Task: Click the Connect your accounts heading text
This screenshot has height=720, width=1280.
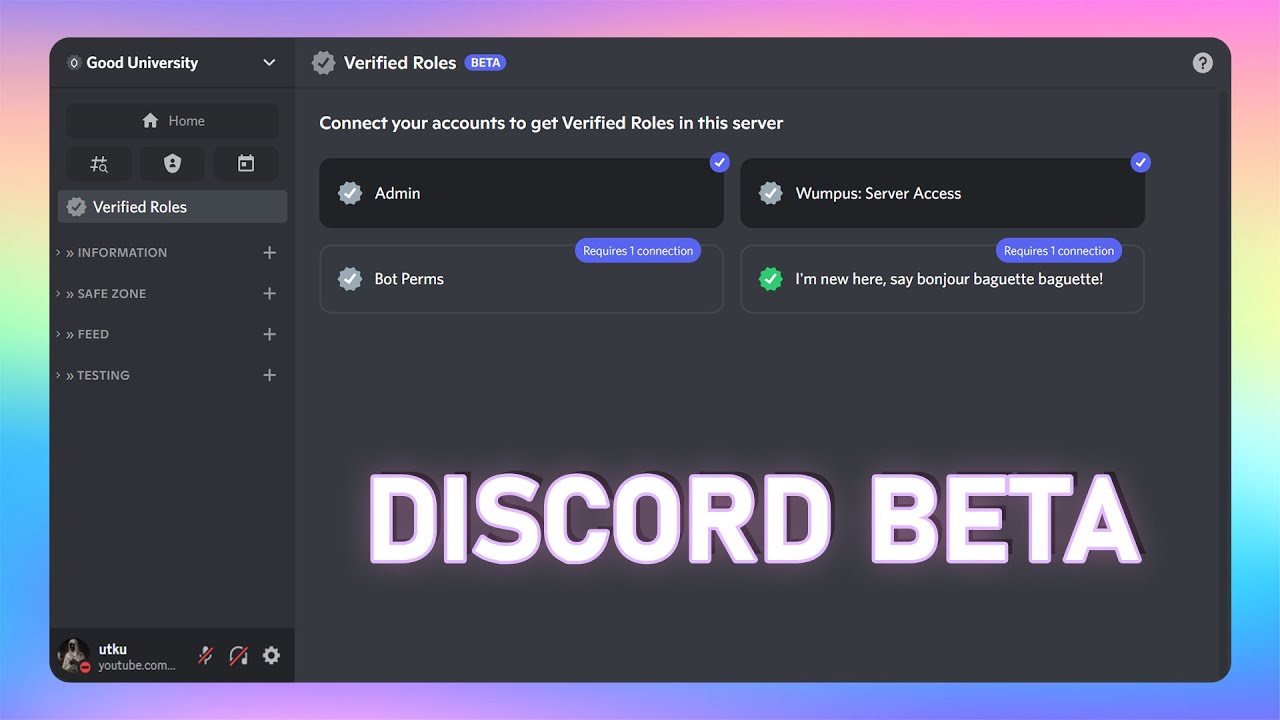Action: tap(551, 123)
